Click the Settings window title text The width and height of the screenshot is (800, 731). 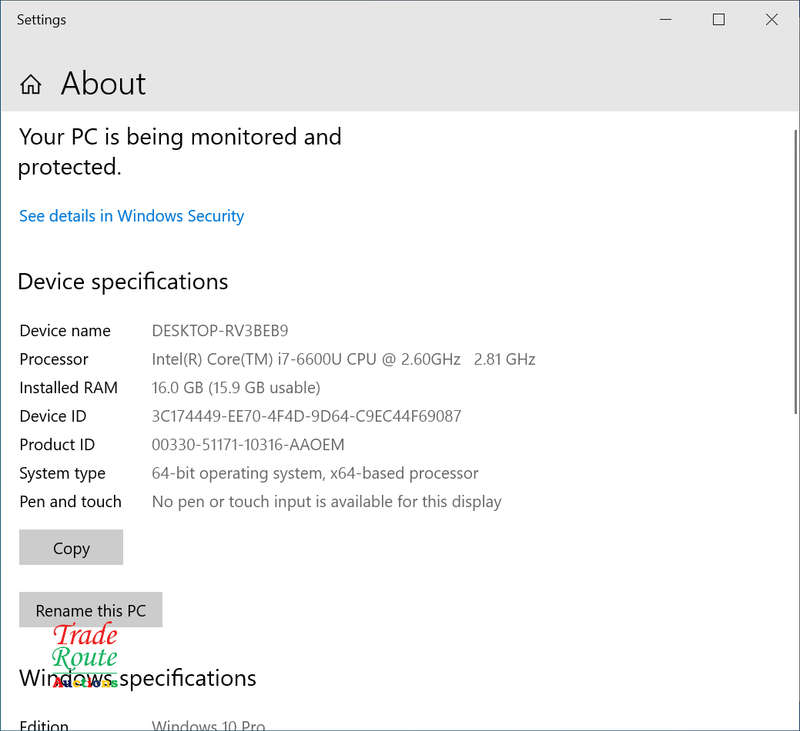click(41, 20)
